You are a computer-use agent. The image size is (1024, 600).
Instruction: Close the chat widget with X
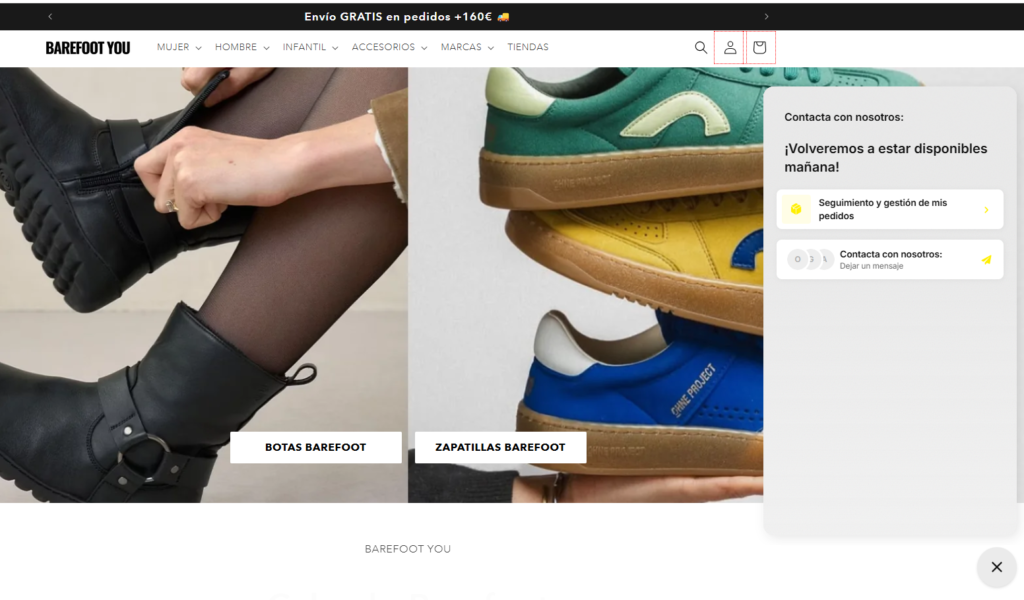click(996, 567)
